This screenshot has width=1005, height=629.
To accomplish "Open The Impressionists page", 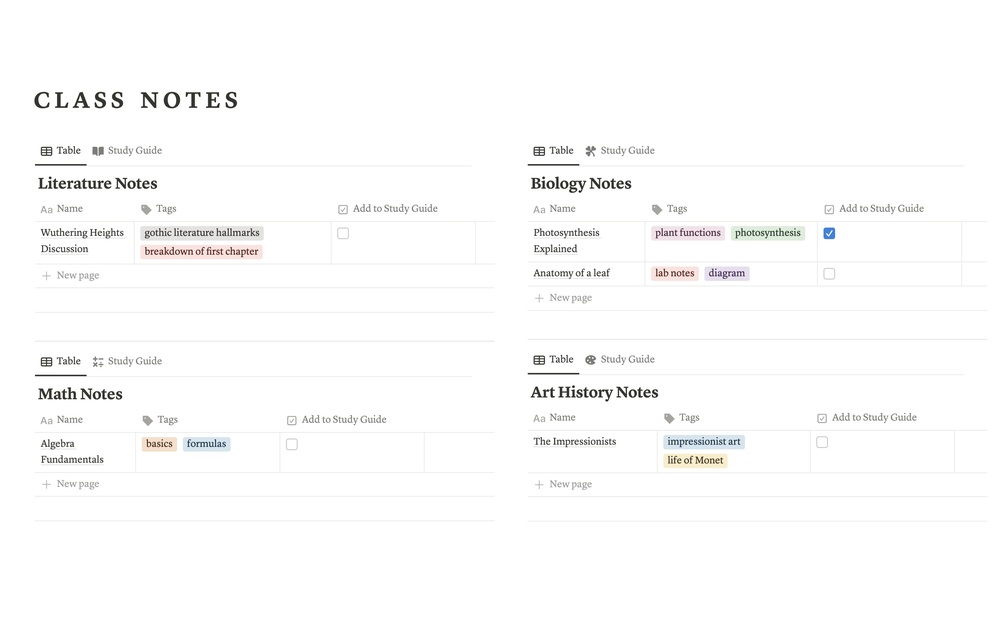I will (x=575, y=442).
